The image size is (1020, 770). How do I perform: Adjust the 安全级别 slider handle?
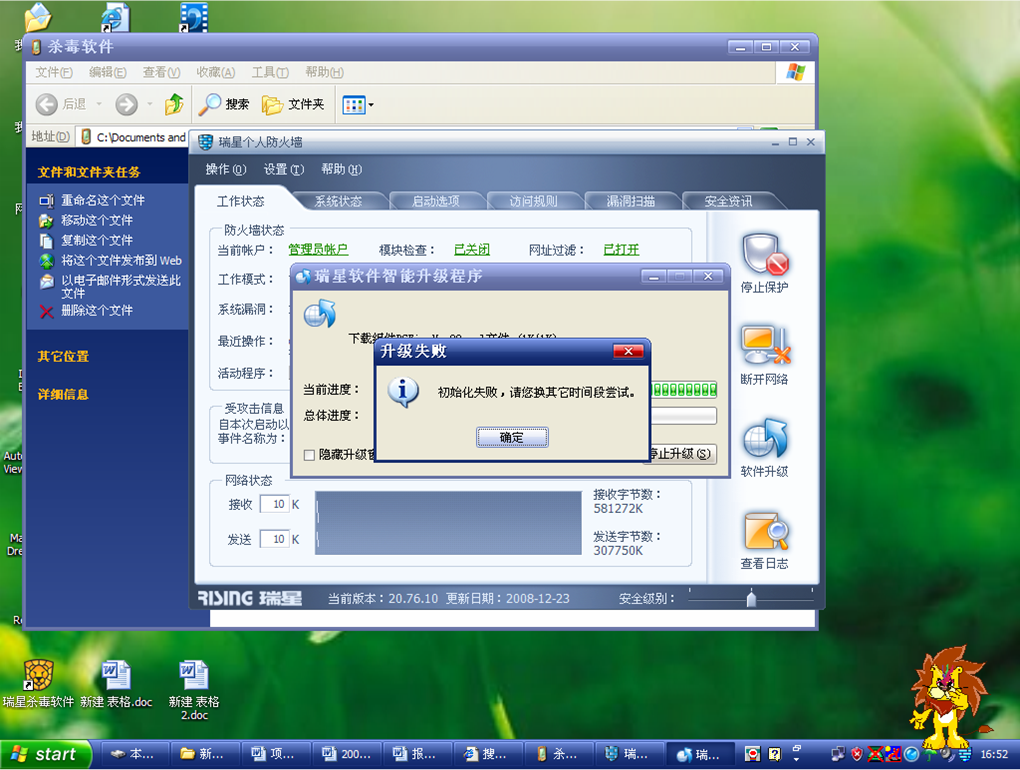tap(751, 598)
